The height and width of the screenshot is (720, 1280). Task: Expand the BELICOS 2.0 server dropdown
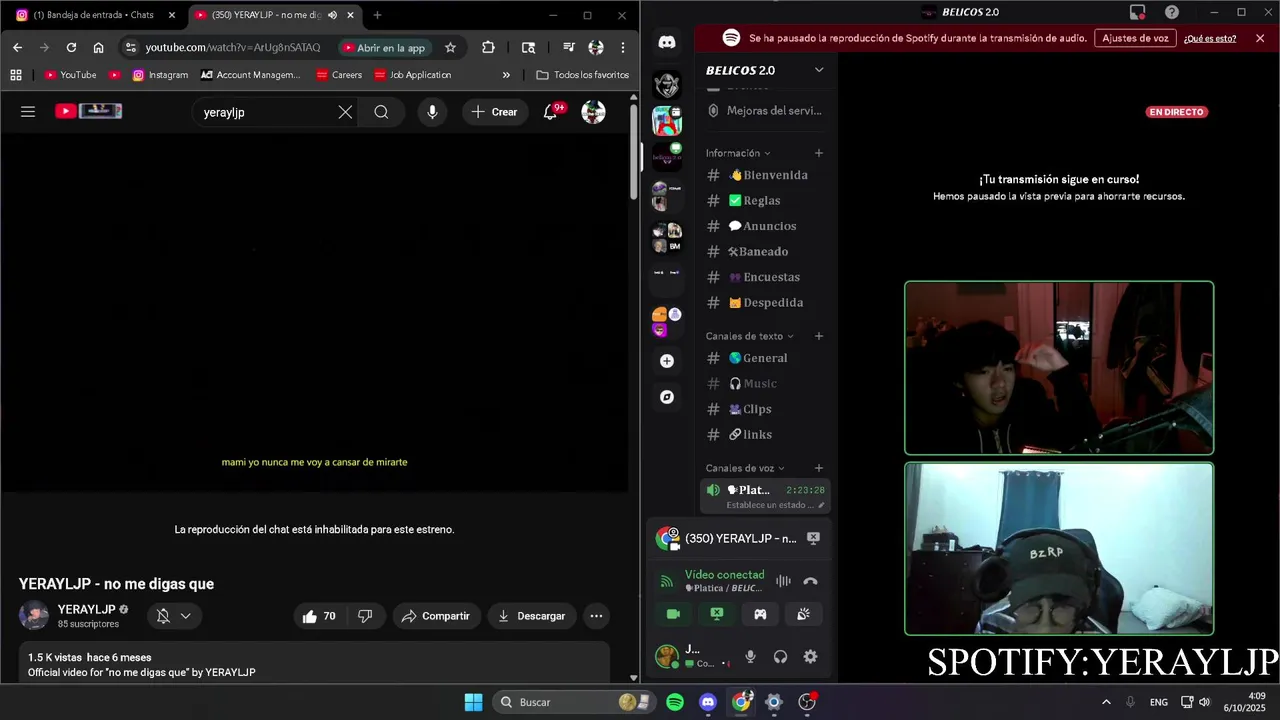point(819,70)
